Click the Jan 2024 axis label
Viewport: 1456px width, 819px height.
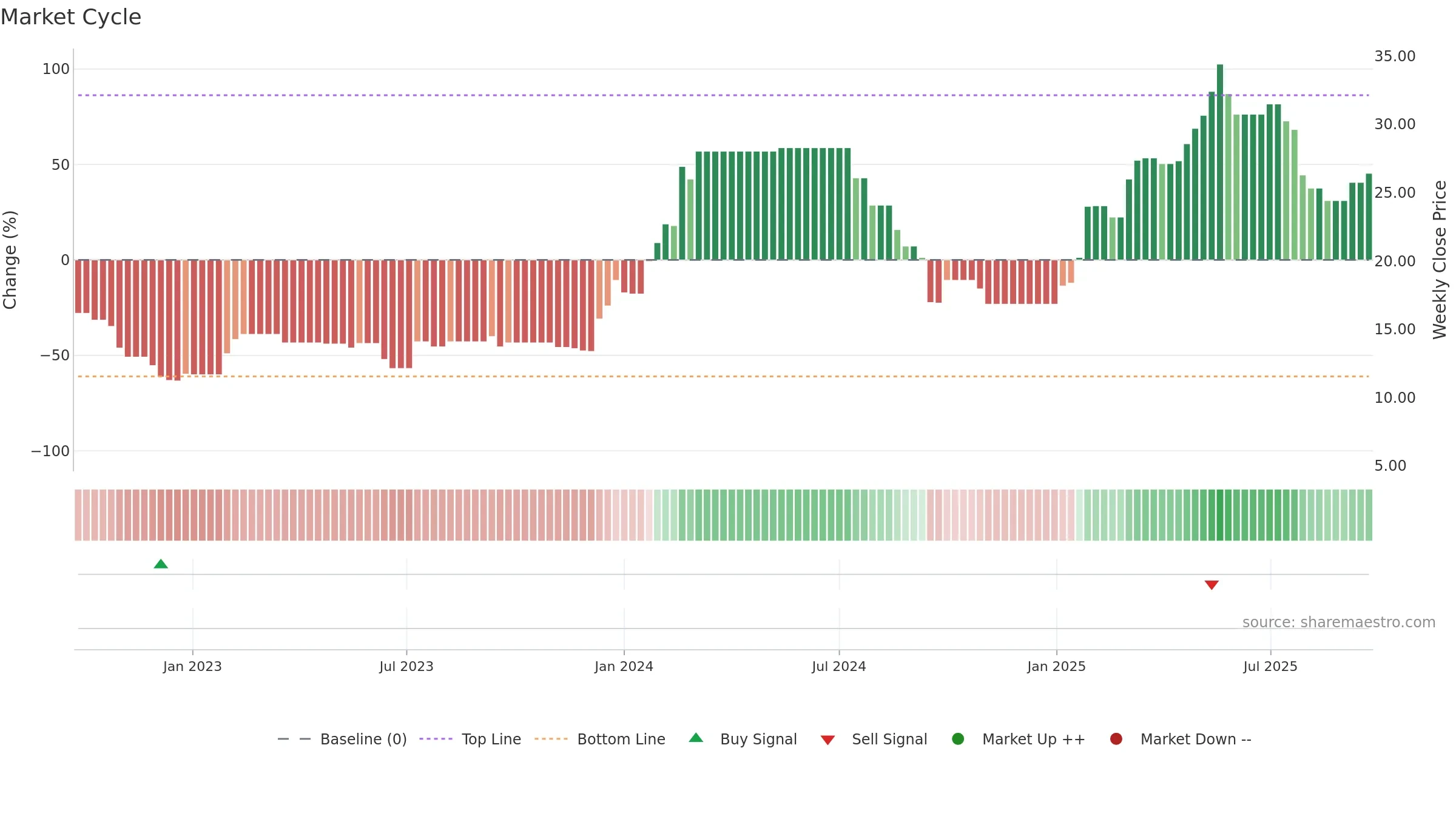click(624, 666)
